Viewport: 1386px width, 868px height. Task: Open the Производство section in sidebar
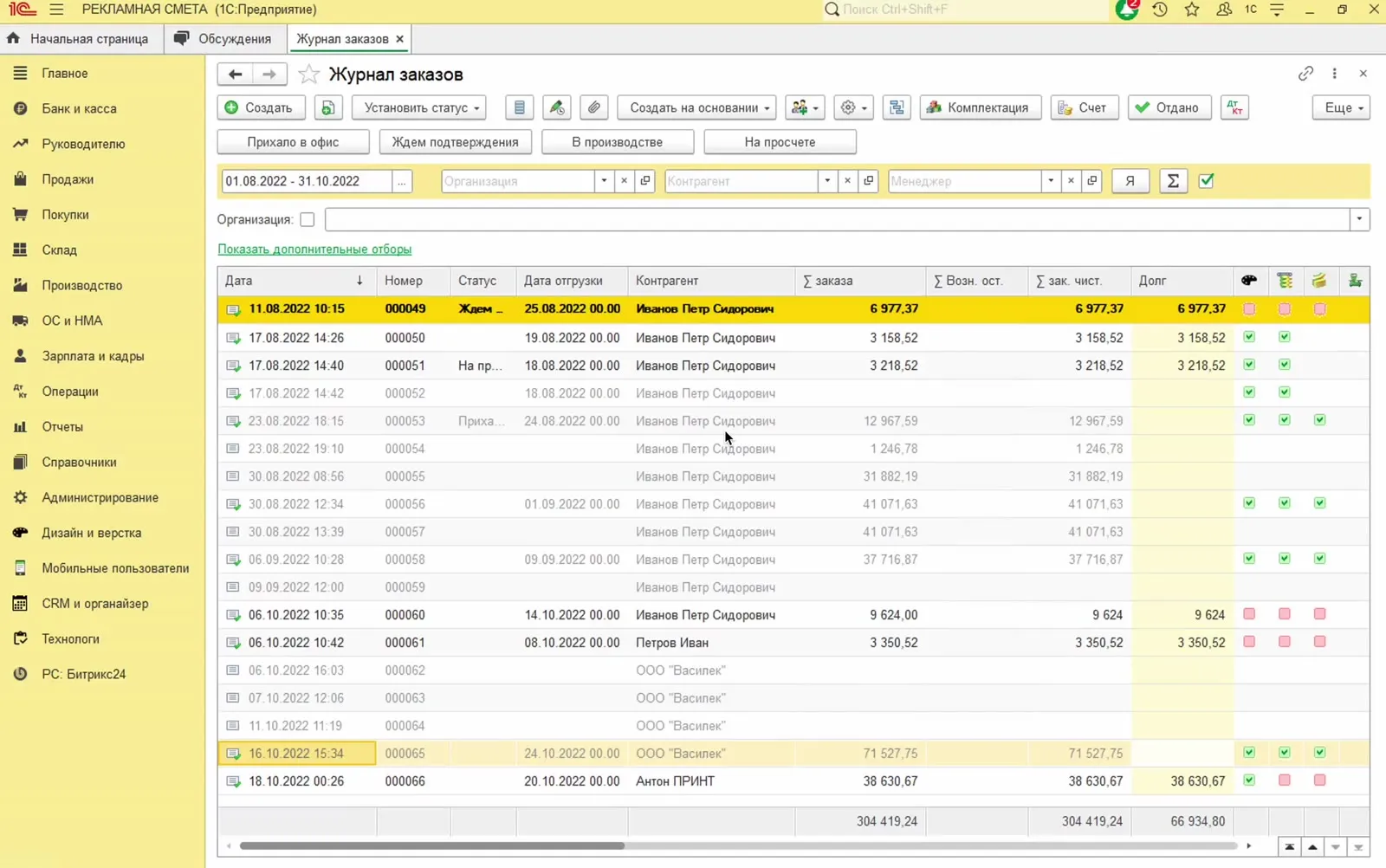coord(82,285)
